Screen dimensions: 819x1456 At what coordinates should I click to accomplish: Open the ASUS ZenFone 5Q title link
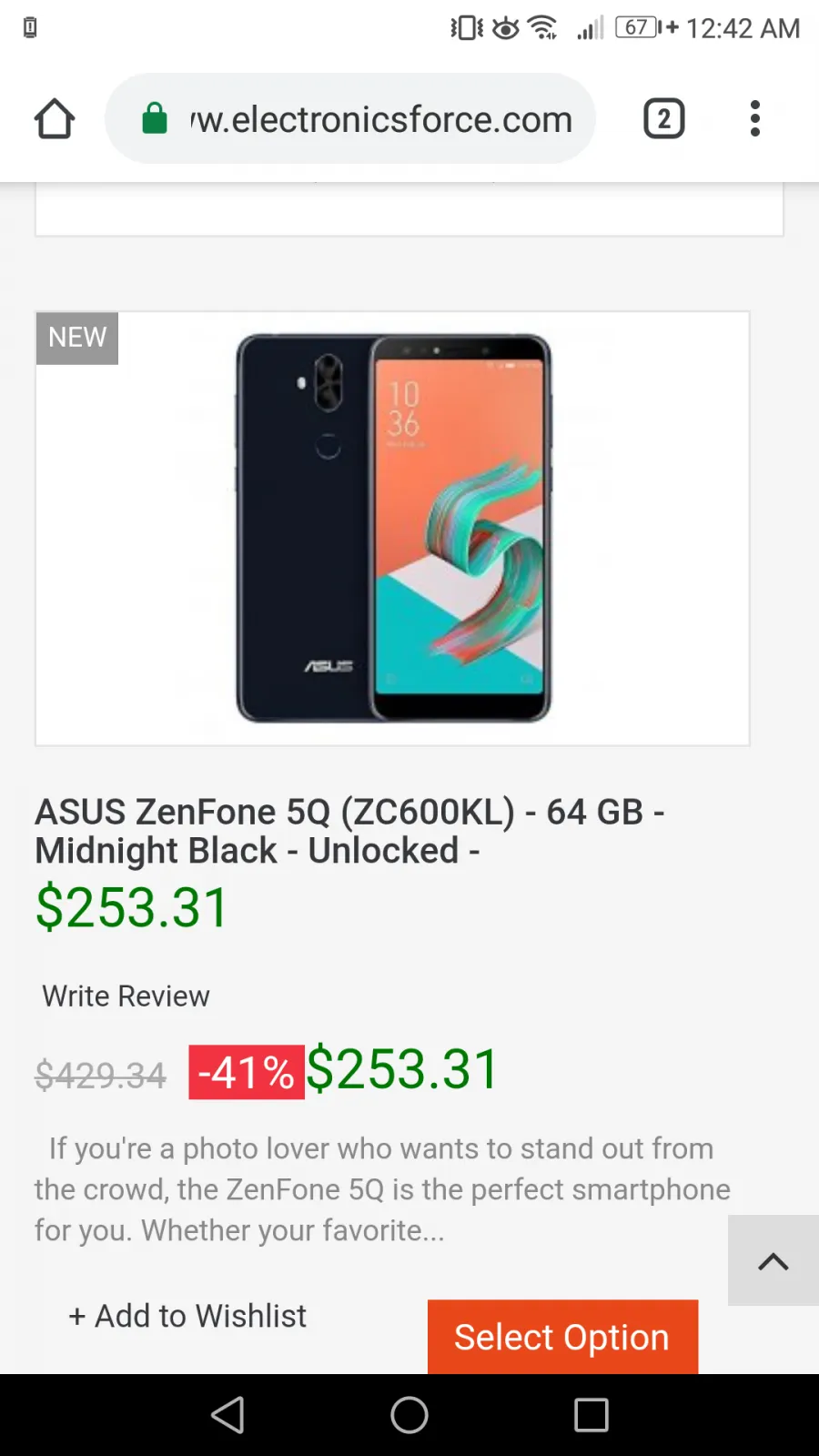pyautogui.click(x=349, y=831)
